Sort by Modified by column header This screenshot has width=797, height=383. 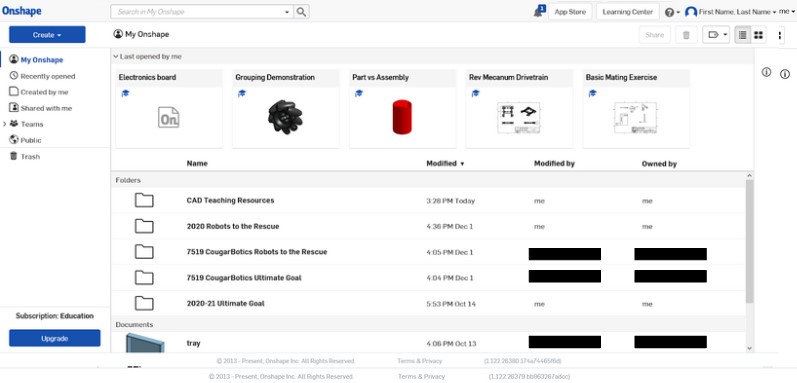pos(554,164)
